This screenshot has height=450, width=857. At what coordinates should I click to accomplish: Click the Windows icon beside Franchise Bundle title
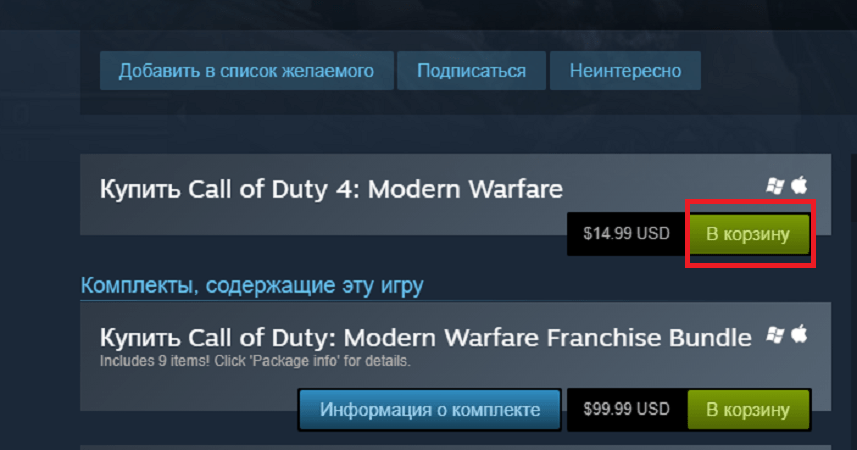(x=774, y=335)
